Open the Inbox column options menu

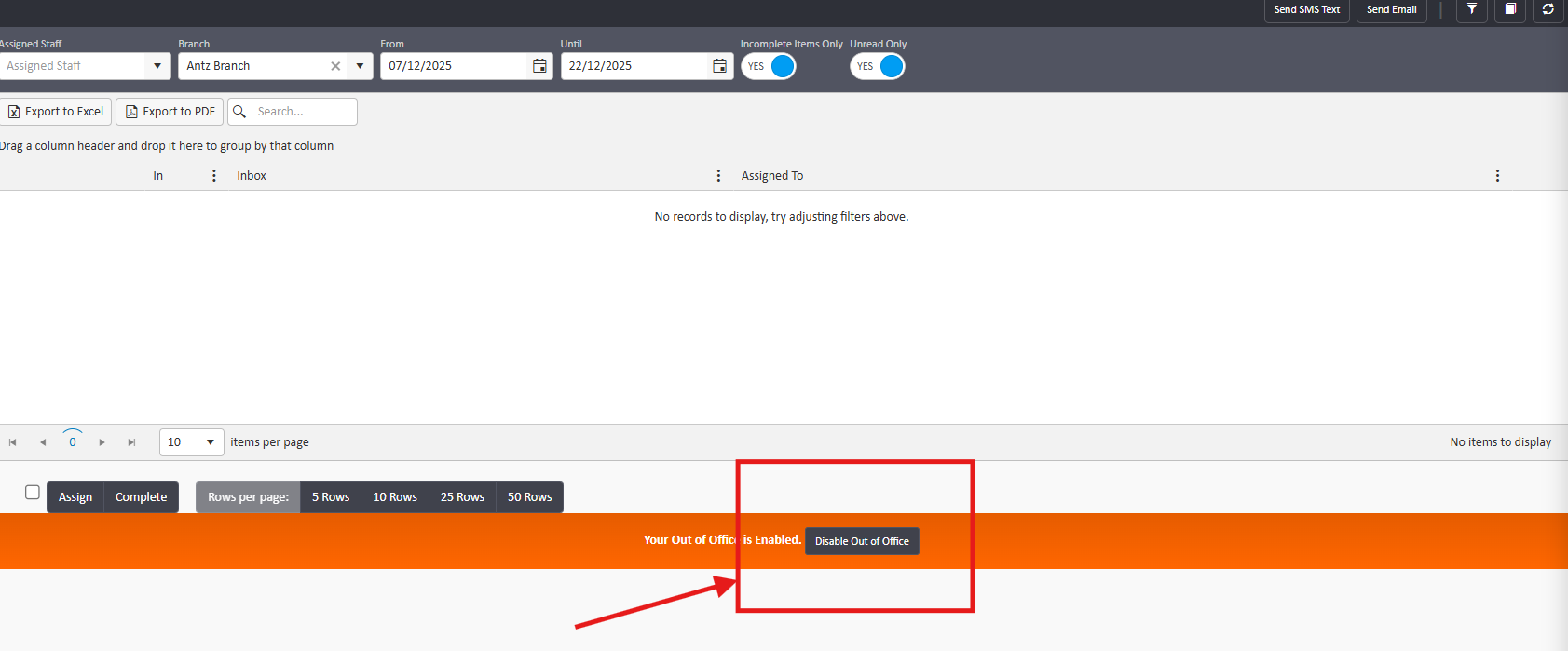click(718, 176)
